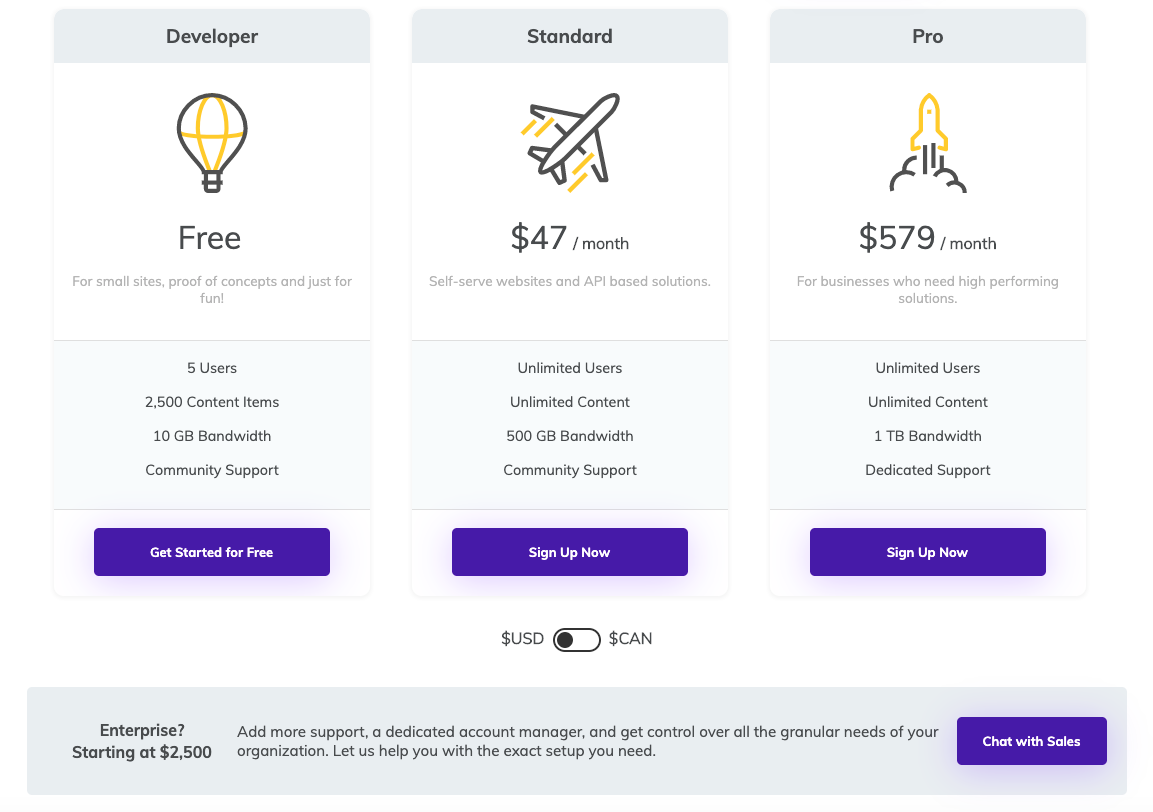Image resolution: width=1153 pixels, height=812 pixels.
Task: Click the Standard plan header
Action: [x=570, y=36]
